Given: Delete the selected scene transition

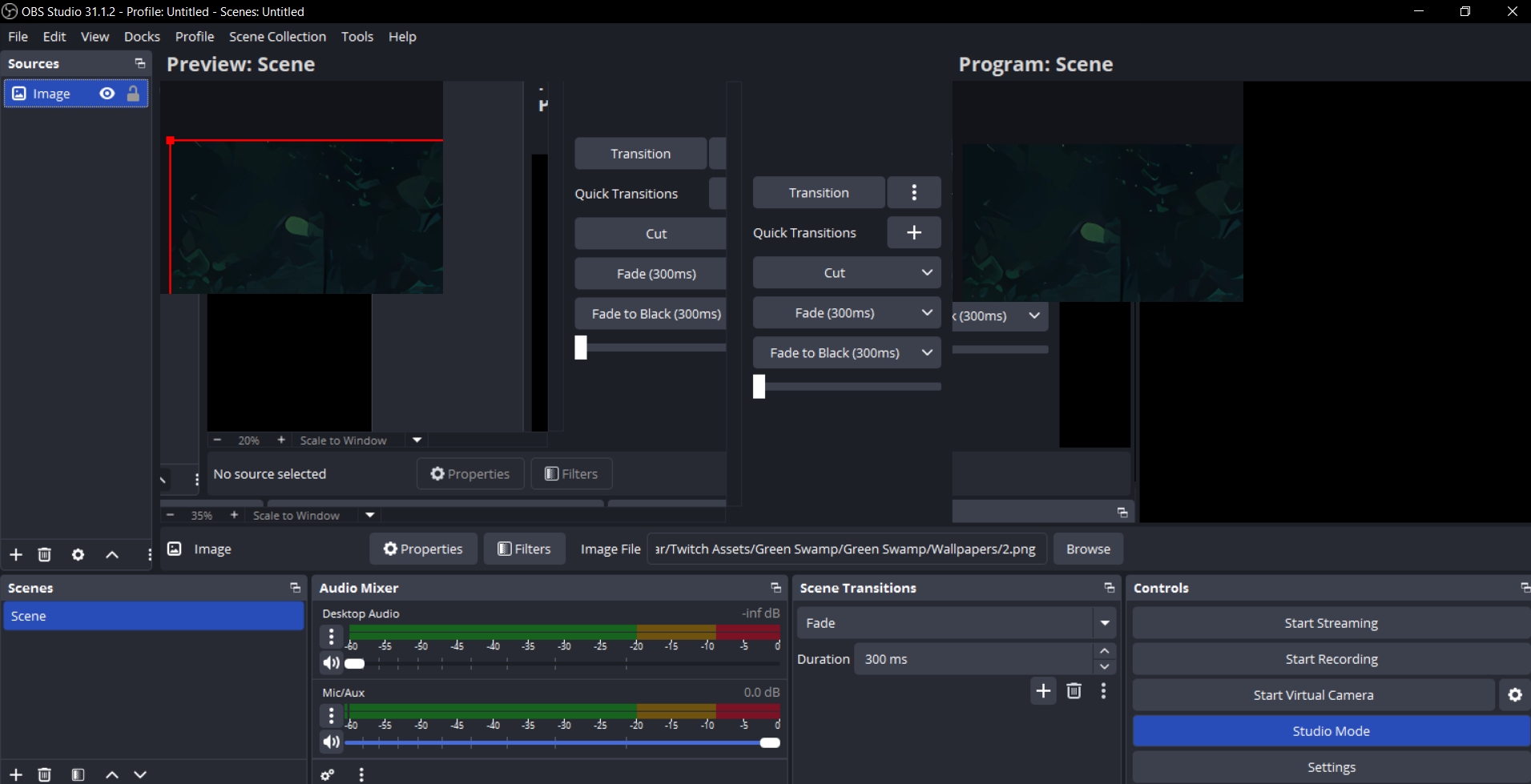Looking at the screenshot, I should click(x=1074, y=691).
